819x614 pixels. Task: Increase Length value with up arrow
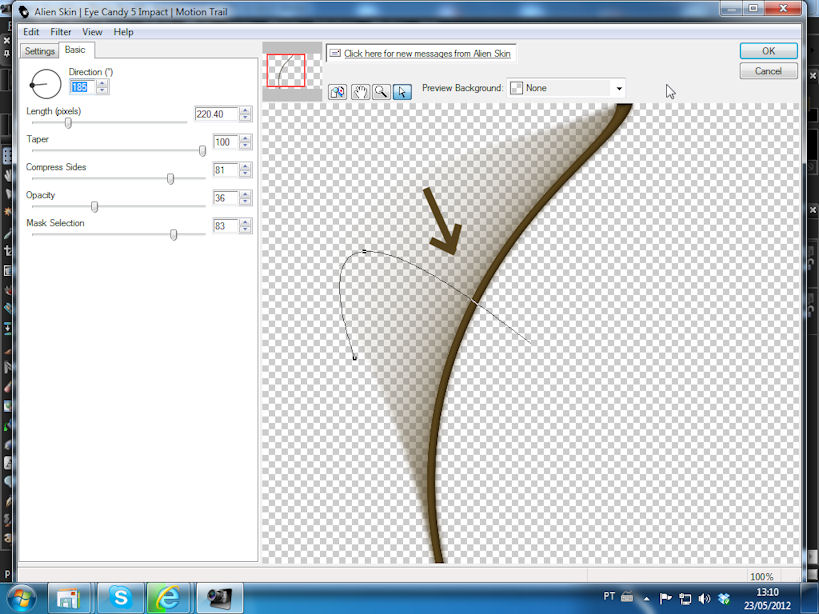[245, 110]
